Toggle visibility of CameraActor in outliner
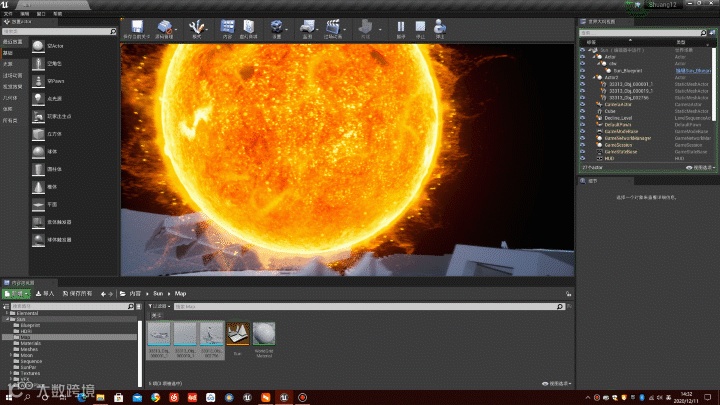This screenshot has height=405, width=720. click(583, 103)
